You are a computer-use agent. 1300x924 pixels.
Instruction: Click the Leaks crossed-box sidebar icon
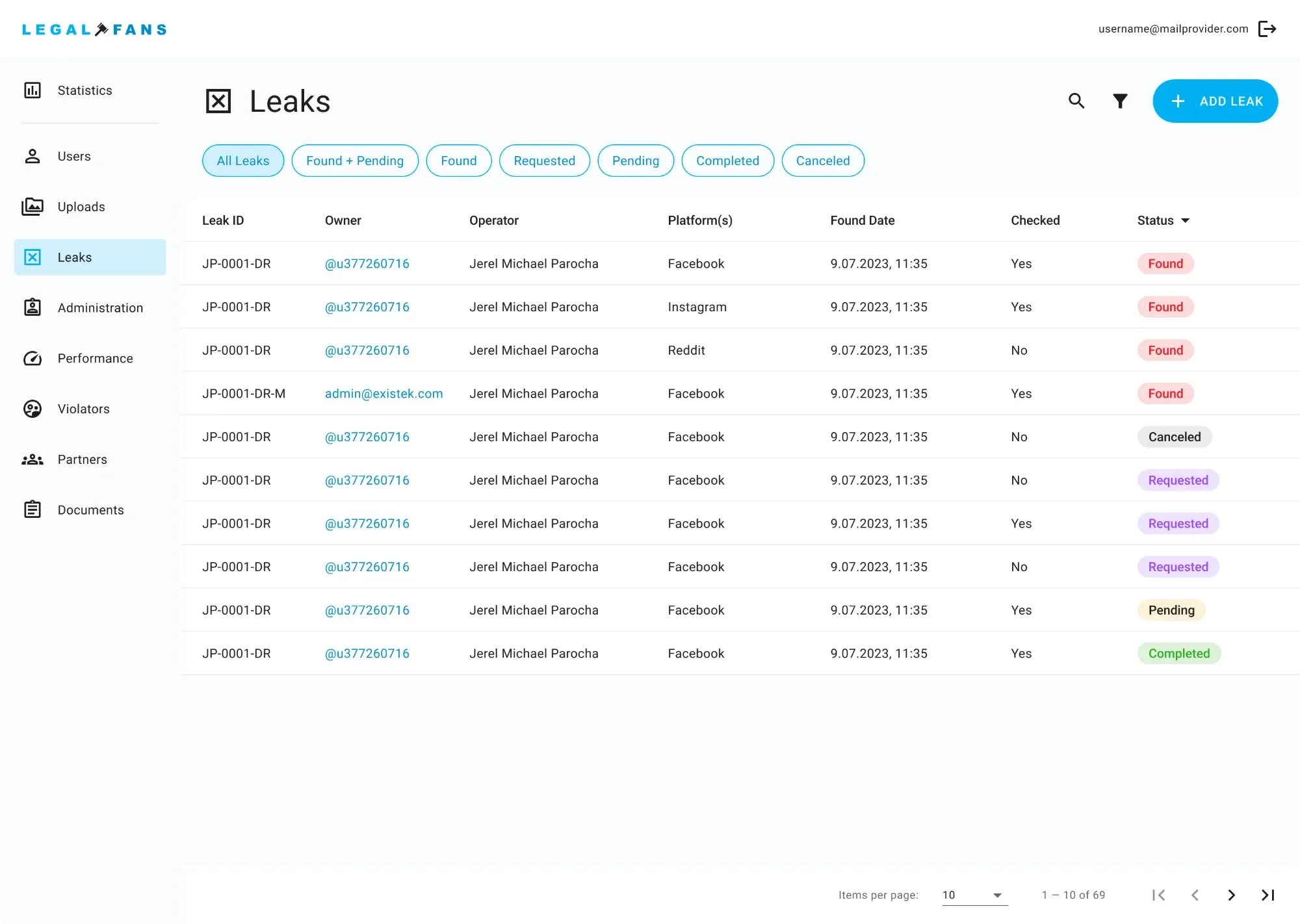click(x=32, y=257)
